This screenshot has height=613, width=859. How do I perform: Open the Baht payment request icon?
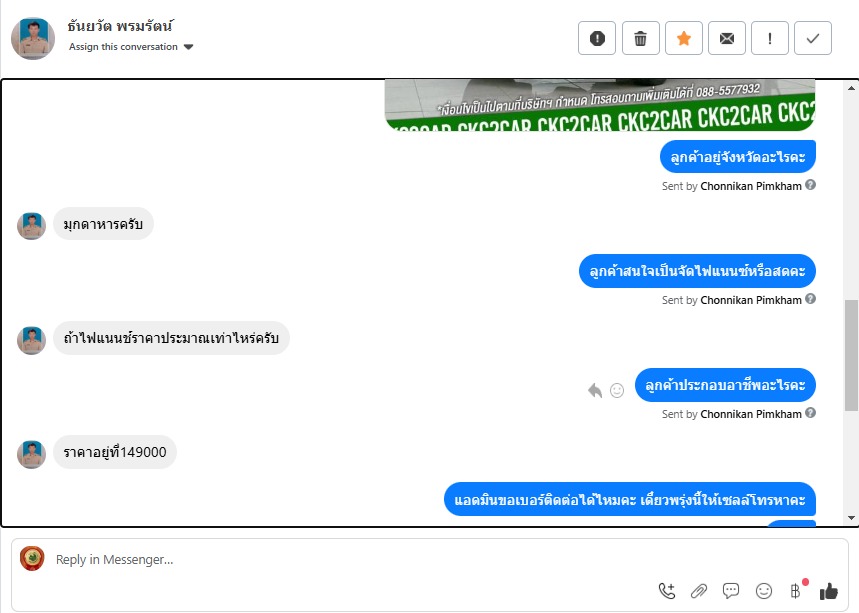795,591
